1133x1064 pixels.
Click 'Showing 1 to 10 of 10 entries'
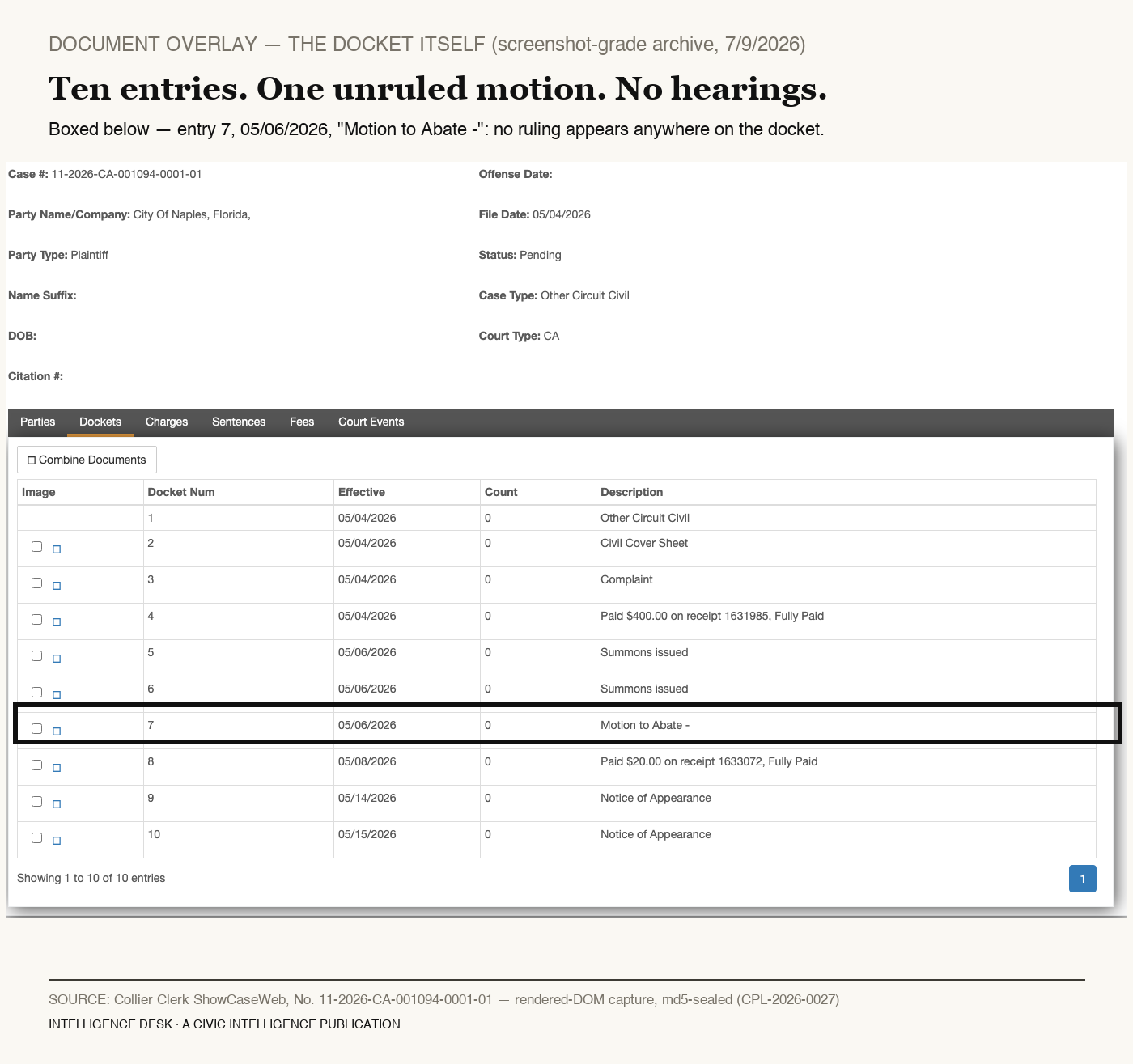[91, 878]
